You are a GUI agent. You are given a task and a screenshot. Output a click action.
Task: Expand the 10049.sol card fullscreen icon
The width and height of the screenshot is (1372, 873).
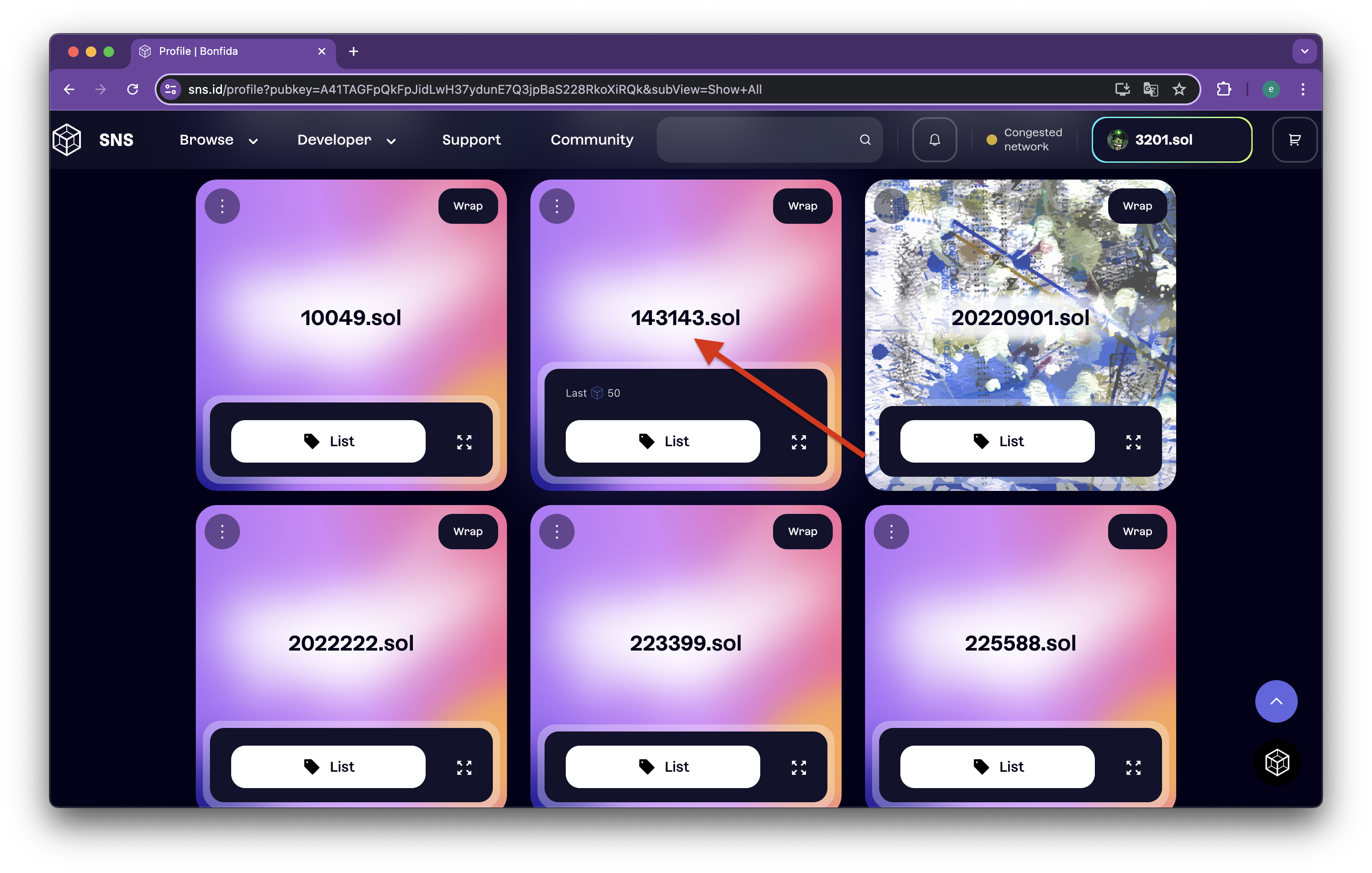(x=465, y=442)
